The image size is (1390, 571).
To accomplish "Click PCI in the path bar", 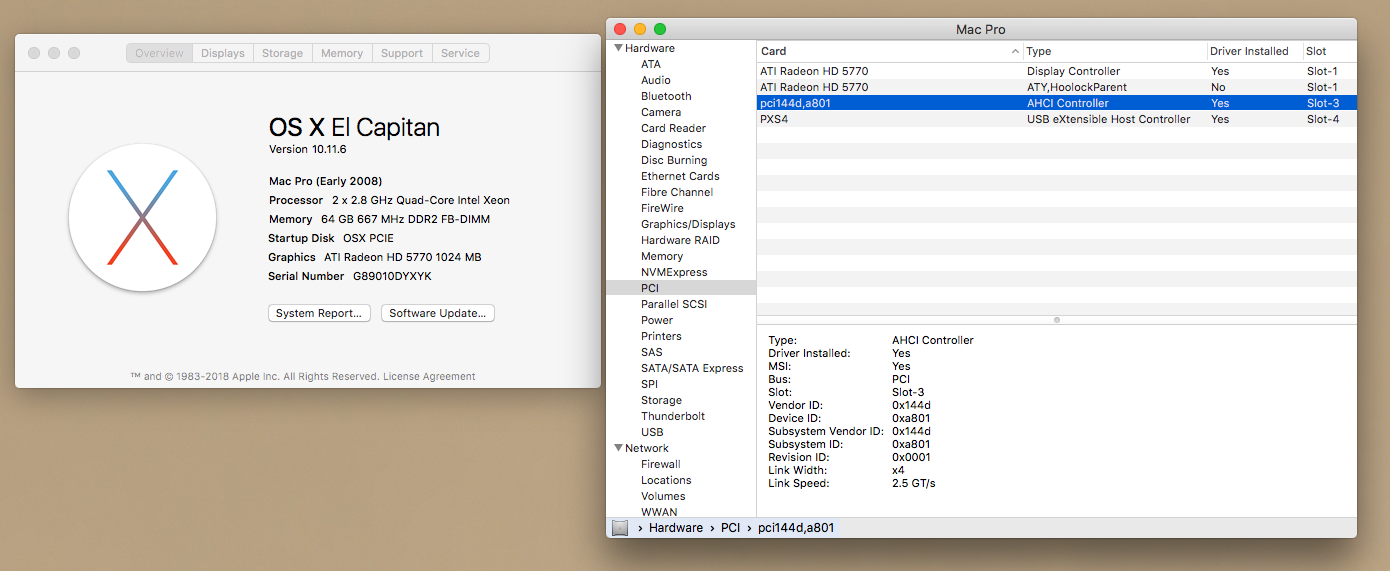I will coord(731,528).
